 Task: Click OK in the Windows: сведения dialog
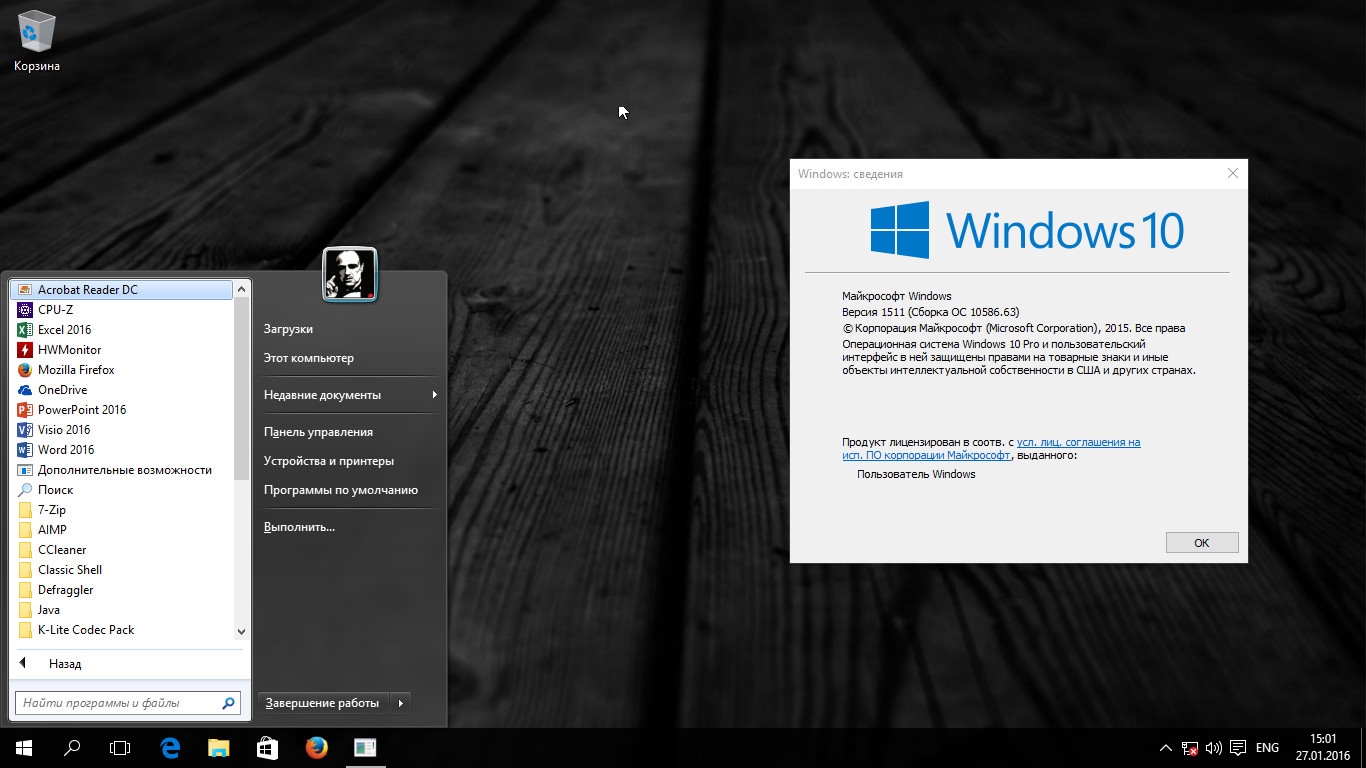tap(1202, 543)
